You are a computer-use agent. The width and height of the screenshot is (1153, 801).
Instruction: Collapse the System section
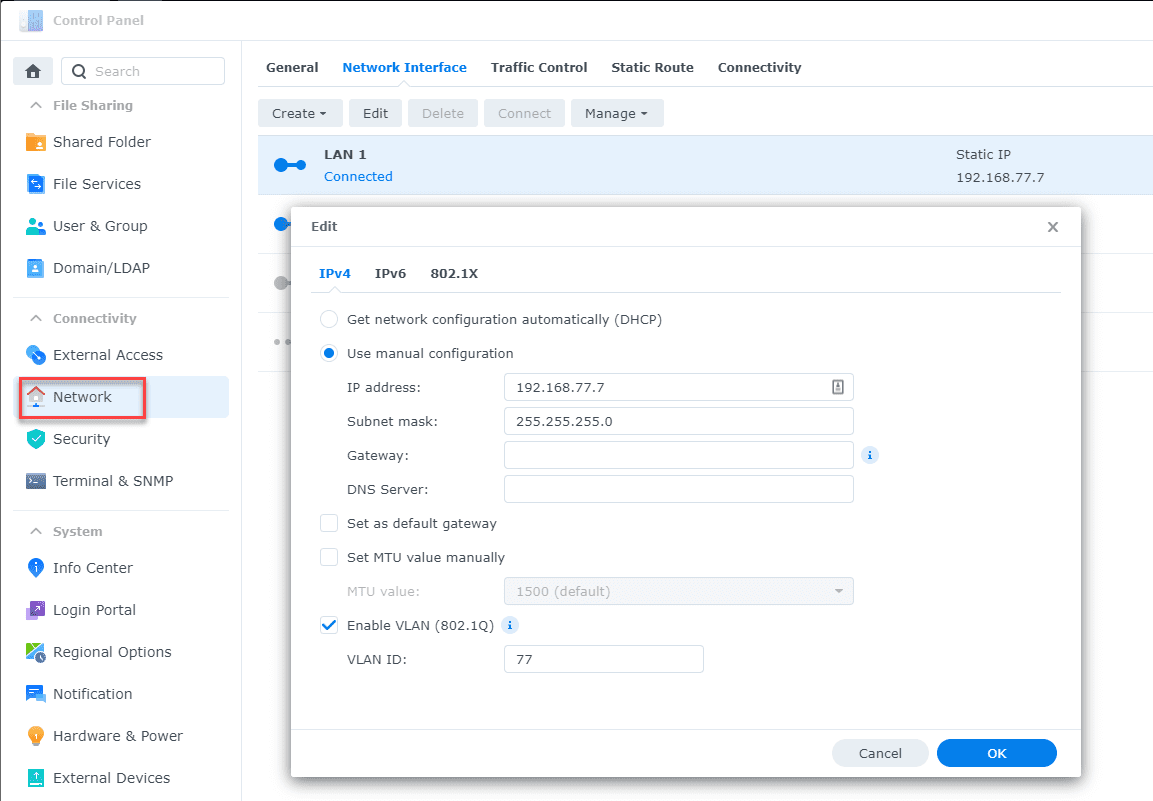click(x=35, y=531)
